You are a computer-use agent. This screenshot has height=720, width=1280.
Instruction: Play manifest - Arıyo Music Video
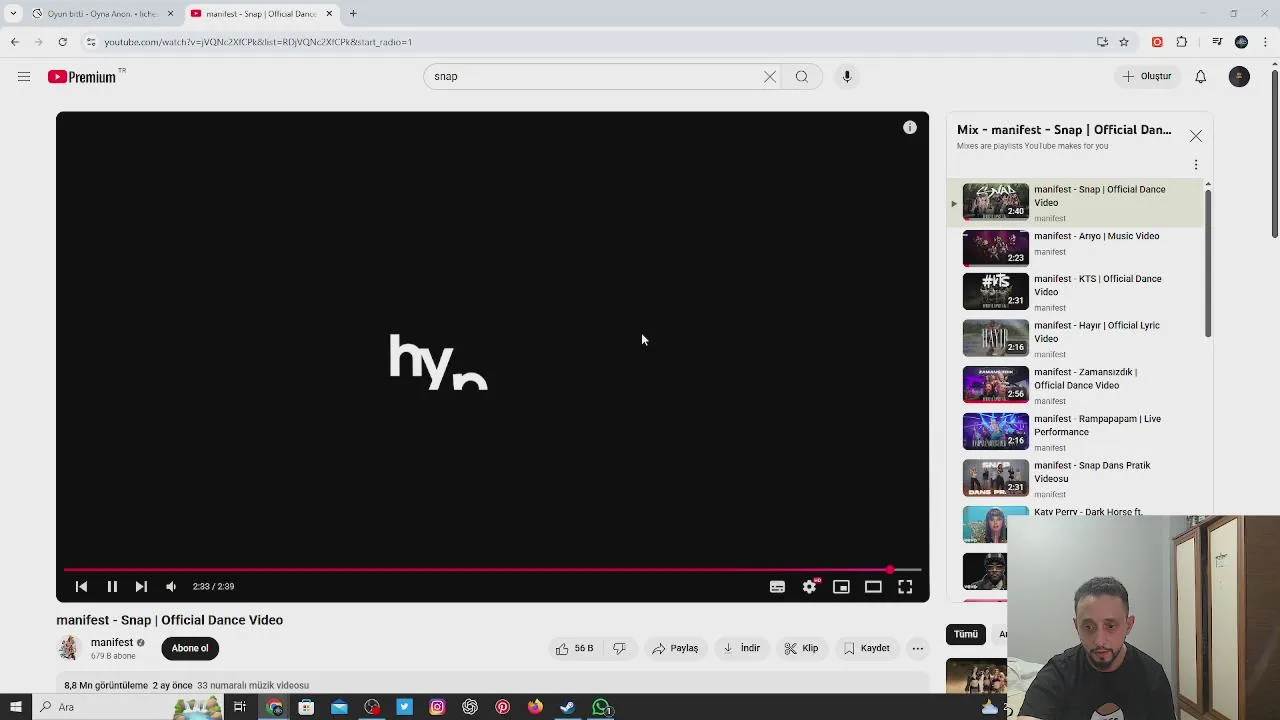click(x=1075, y=247)
